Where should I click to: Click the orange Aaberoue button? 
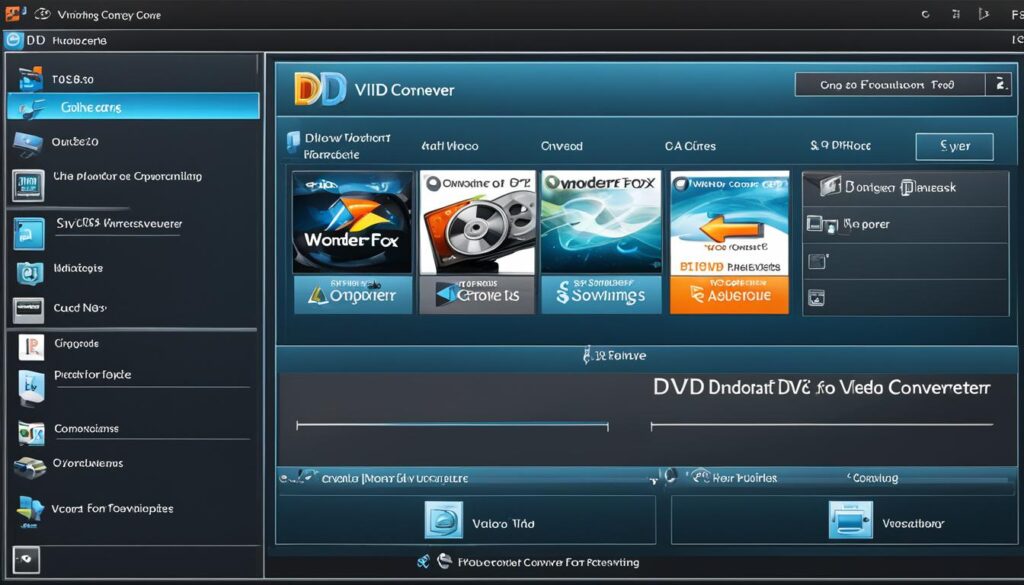click(x=729, y=295)
